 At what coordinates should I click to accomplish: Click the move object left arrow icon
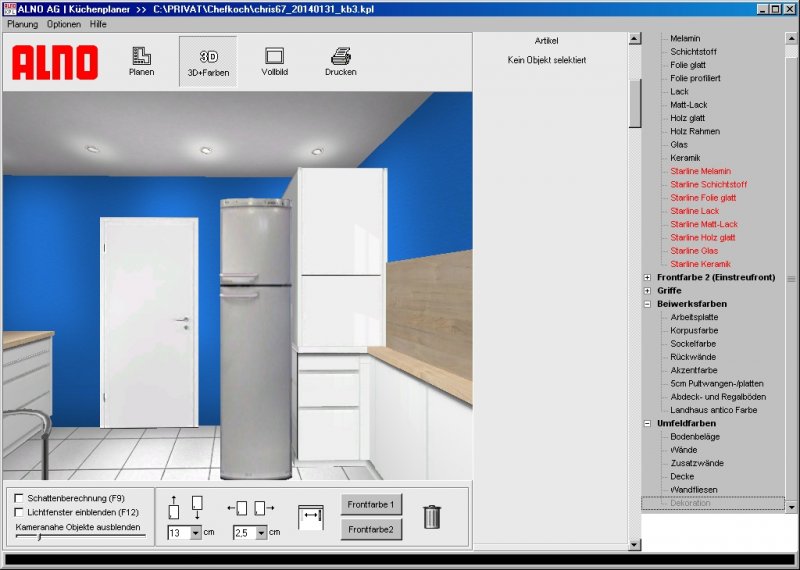(239, 508)
